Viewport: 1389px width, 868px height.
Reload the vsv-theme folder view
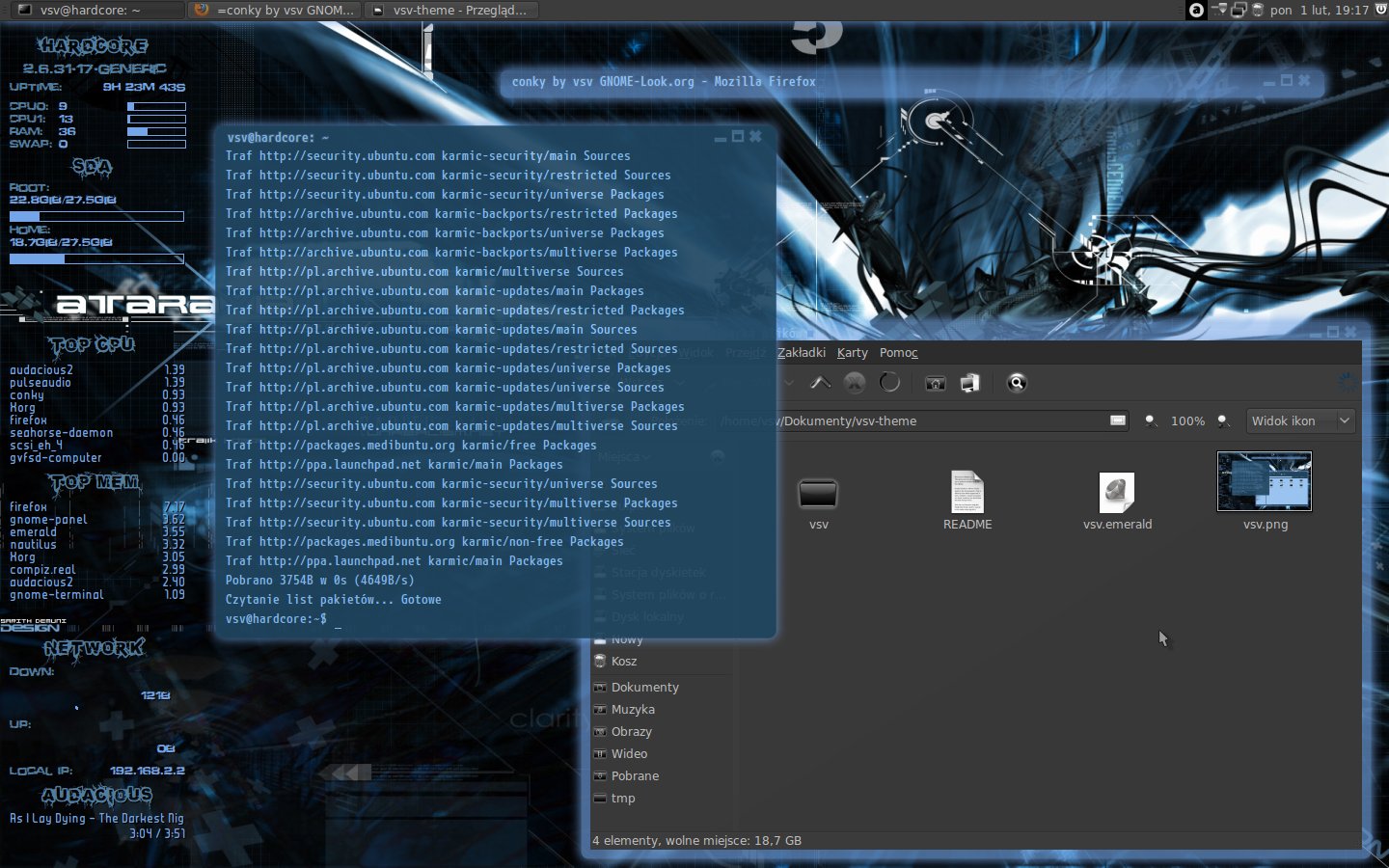pyautogui.click(x=890, y=383)
